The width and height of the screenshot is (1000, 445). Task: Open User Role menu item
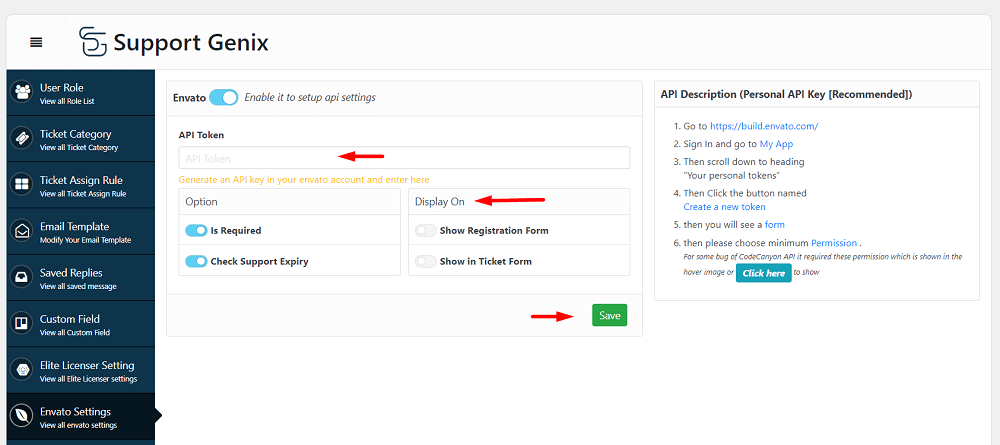click(80, 92)
